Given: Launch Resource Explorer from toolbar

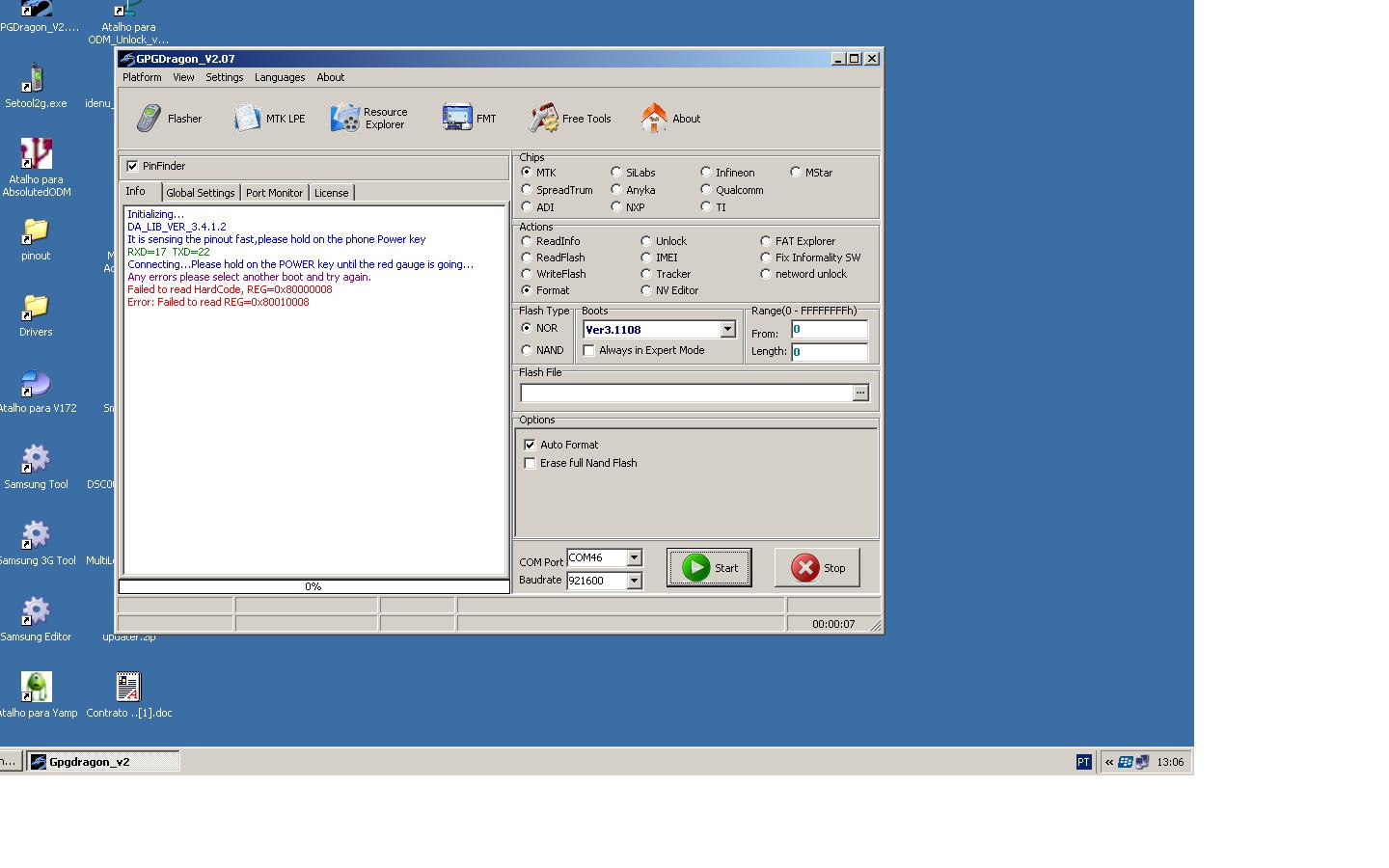Looking at the screenshot, I should click(369, 119).
